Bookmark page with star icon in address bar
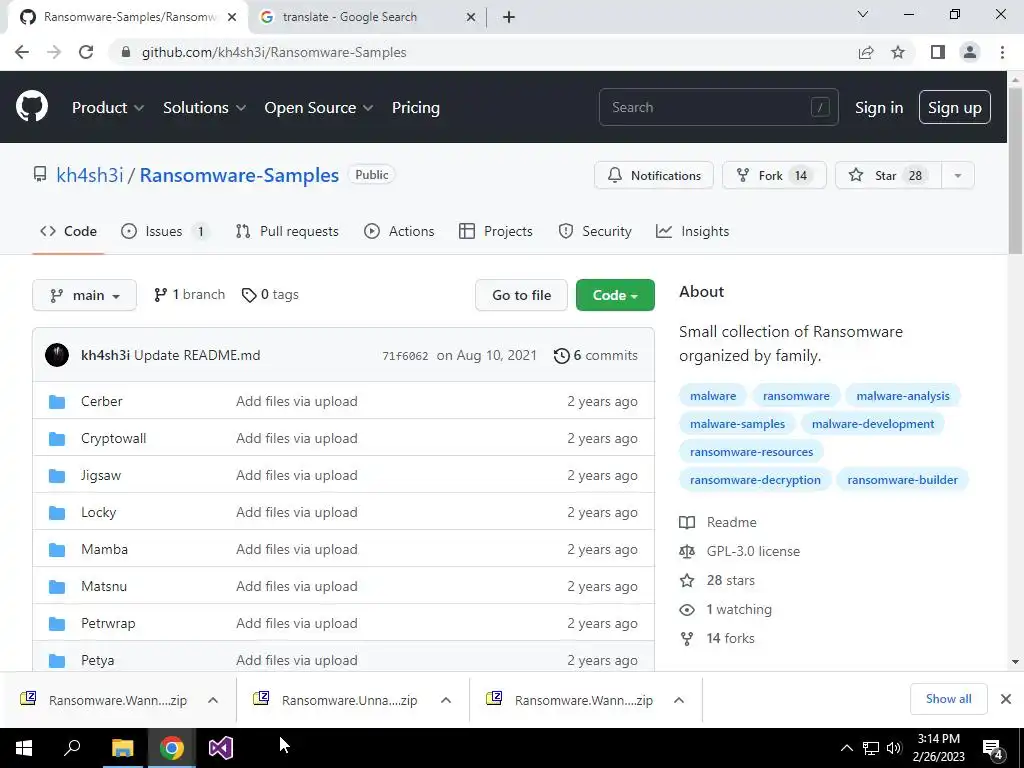This screenshot has height=768, width=1024. 898,52
